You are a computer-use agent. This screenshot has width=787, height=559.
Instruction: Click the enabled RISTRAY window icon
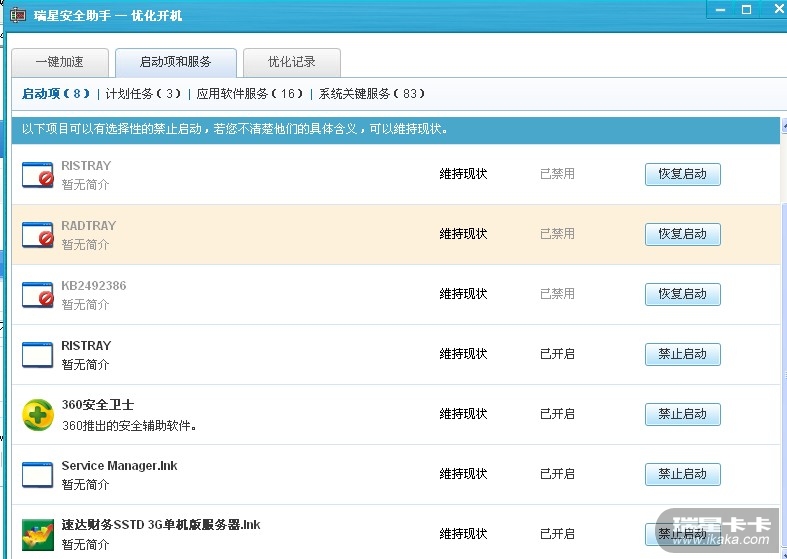click(x=38, y=355)
